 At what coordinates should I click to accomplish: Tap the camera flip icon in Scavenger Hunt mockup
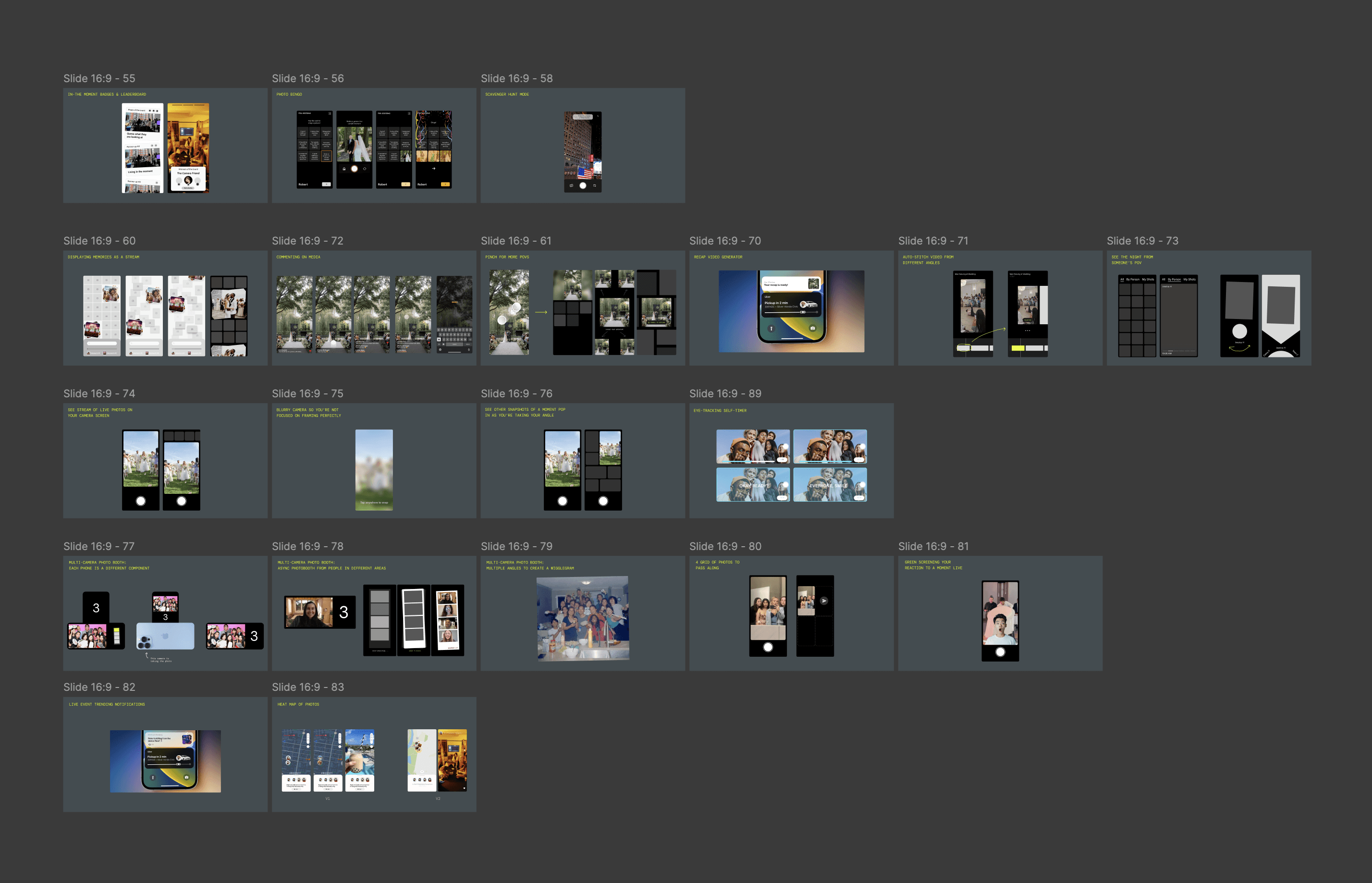[595, 186]
